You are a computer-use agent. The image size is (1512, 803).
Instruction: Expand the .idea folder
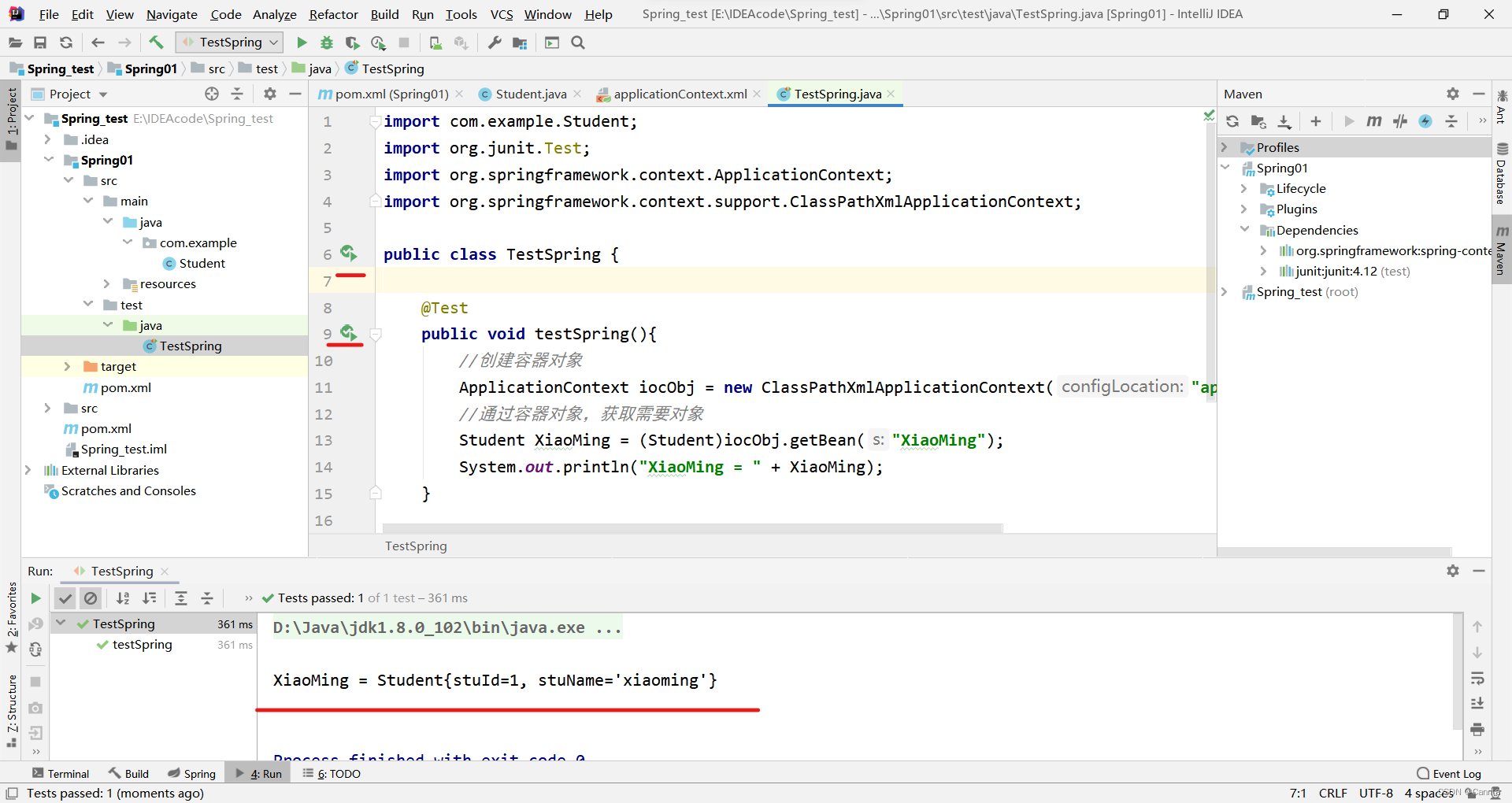(47, 139)
